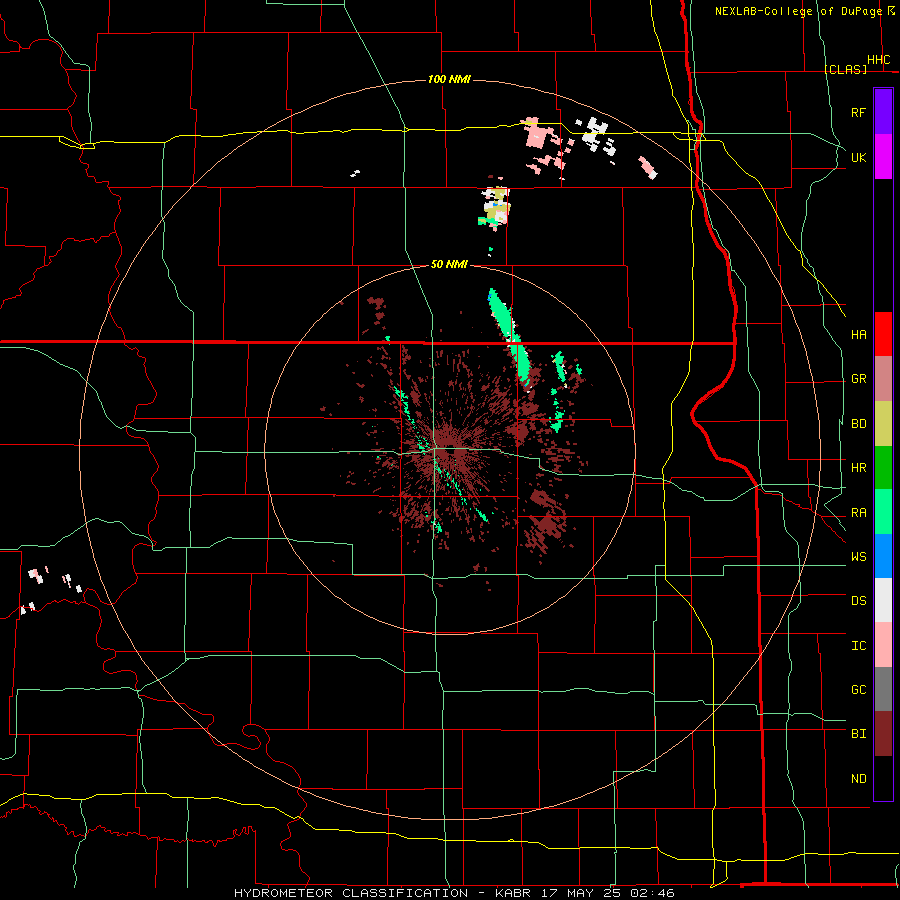Click the WS legend label
Screen dimensions: 900x900
(x=858, y=556)
